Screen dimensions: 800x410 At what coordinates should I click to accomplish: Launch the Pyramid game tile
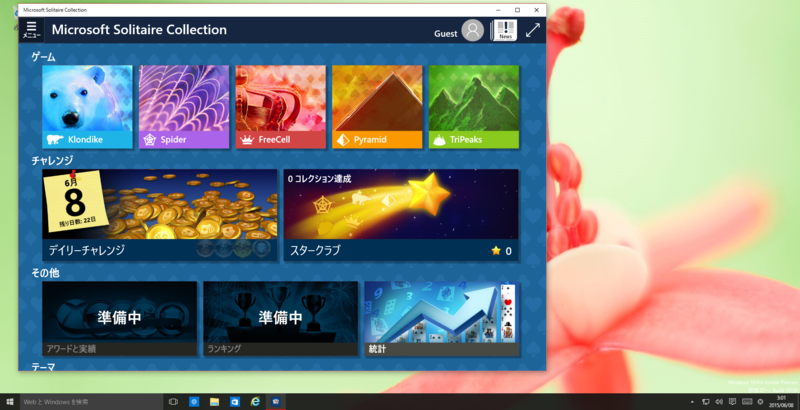pos(377,107)
